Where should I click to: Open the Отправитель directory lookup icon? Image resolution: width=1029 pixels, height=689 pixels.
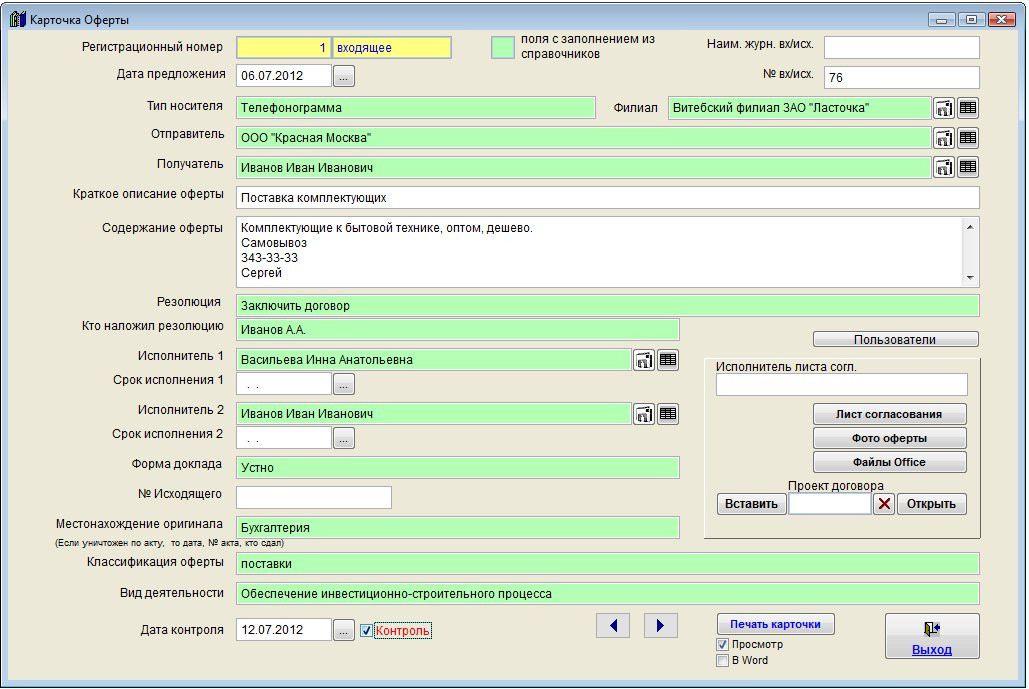[944, 138]
